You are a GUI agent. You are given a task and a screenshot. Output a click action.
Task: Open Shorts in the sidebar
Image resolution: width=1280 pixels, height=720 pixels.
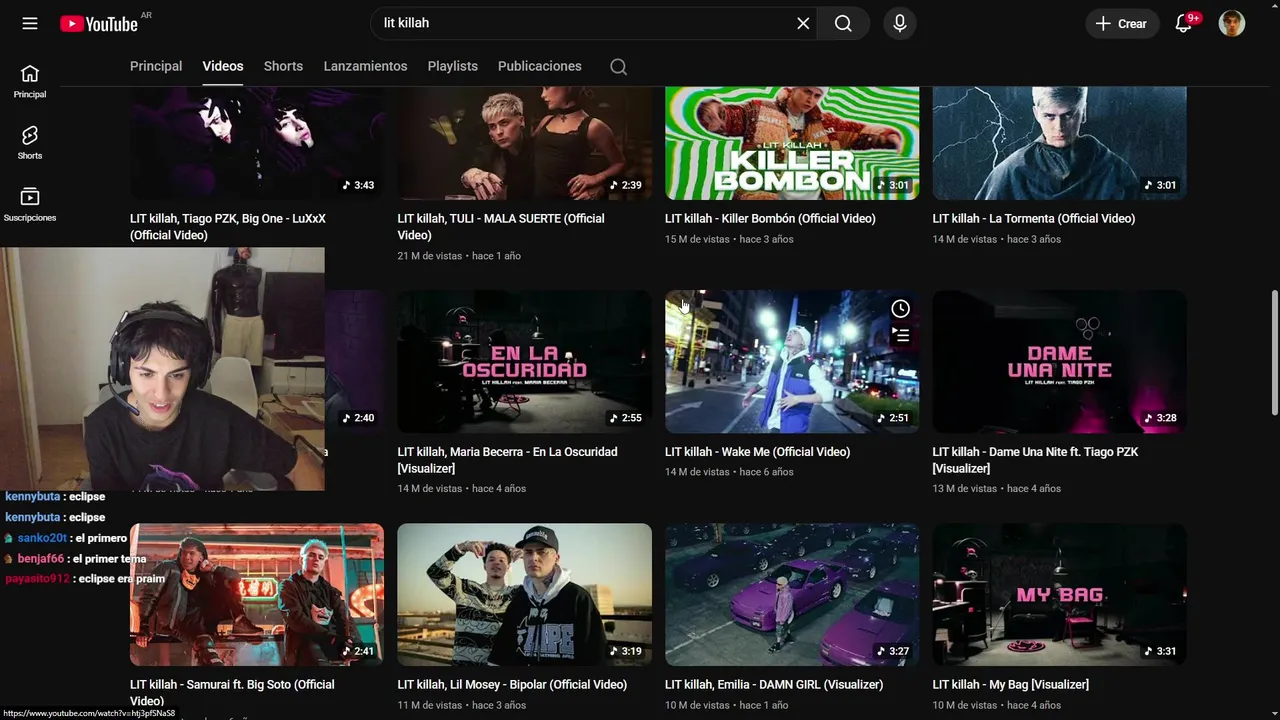click(x=30, y=143)
